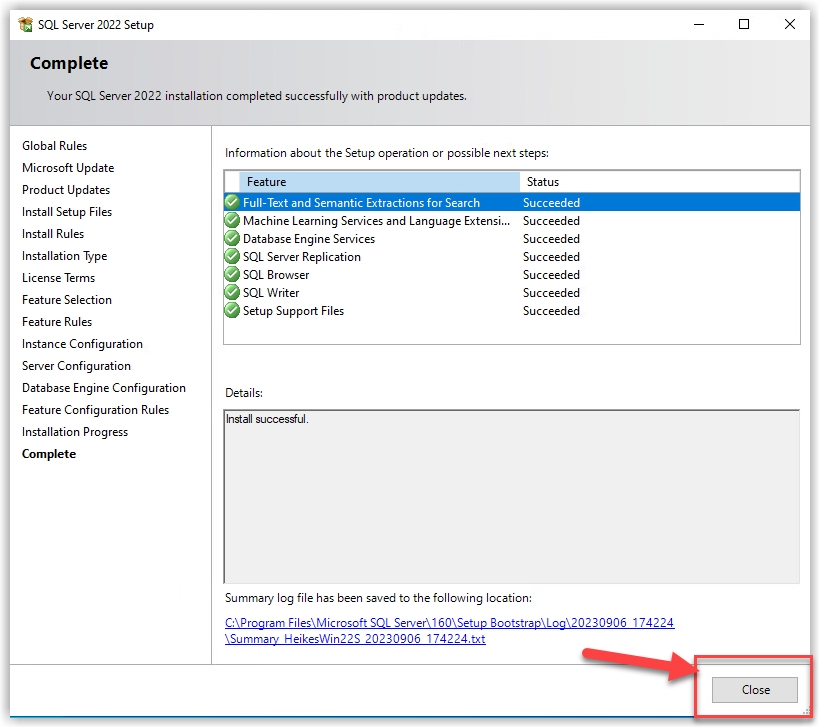Sort by the Feature column header
The width and height of the screenshot is (820, 728).
380,182
